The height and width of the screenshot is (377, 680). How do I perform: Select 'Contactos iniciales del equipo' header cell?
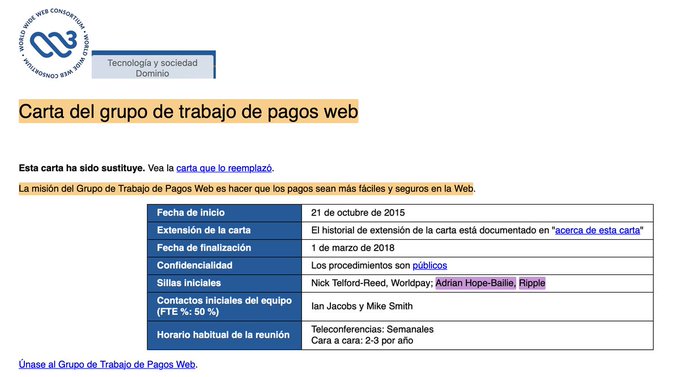[x=224, y=306]
